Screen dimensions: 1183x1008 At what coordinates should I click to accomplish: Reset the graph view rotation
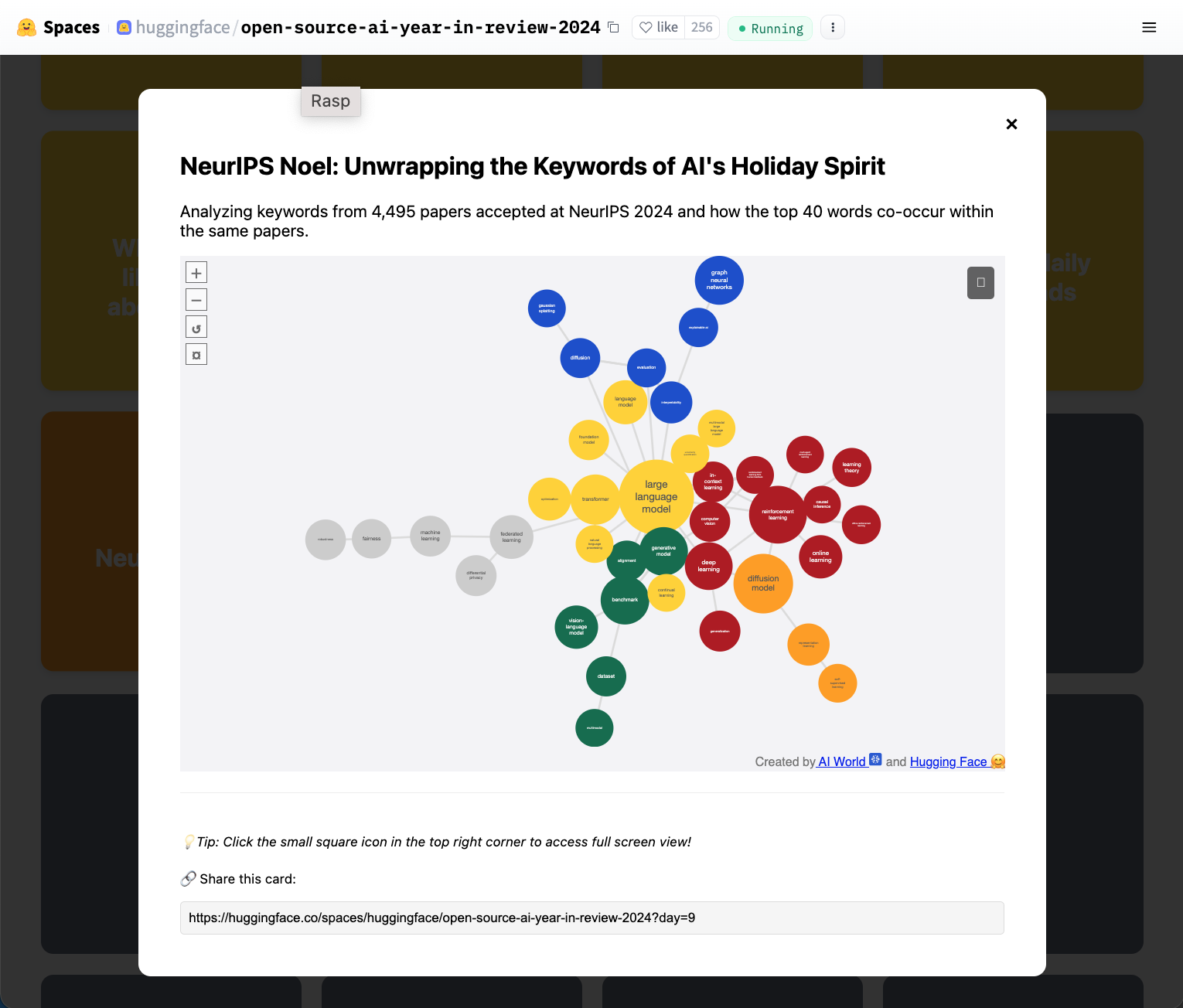coord(196,328)
